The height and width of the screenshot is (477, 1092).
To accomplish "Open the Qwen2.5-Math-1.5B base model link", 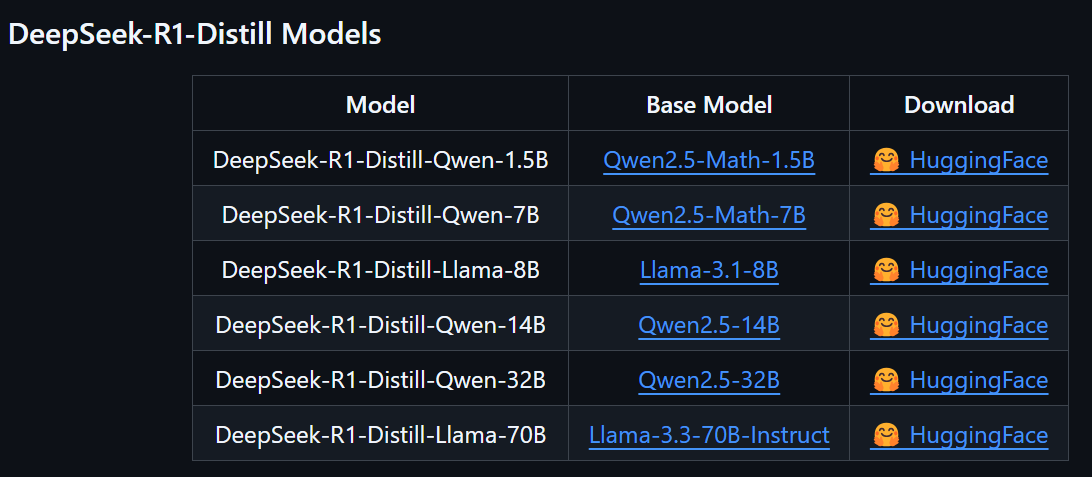I will (x=709, y=160).
